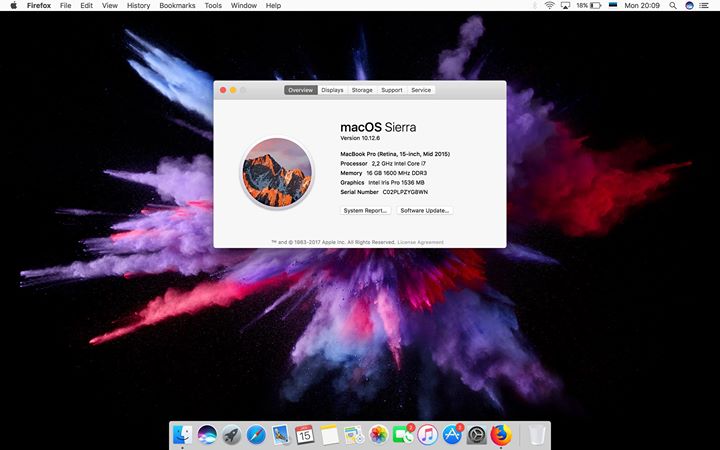Click the macOS Sierra heading
720x450 pixels.
(378, 127)
